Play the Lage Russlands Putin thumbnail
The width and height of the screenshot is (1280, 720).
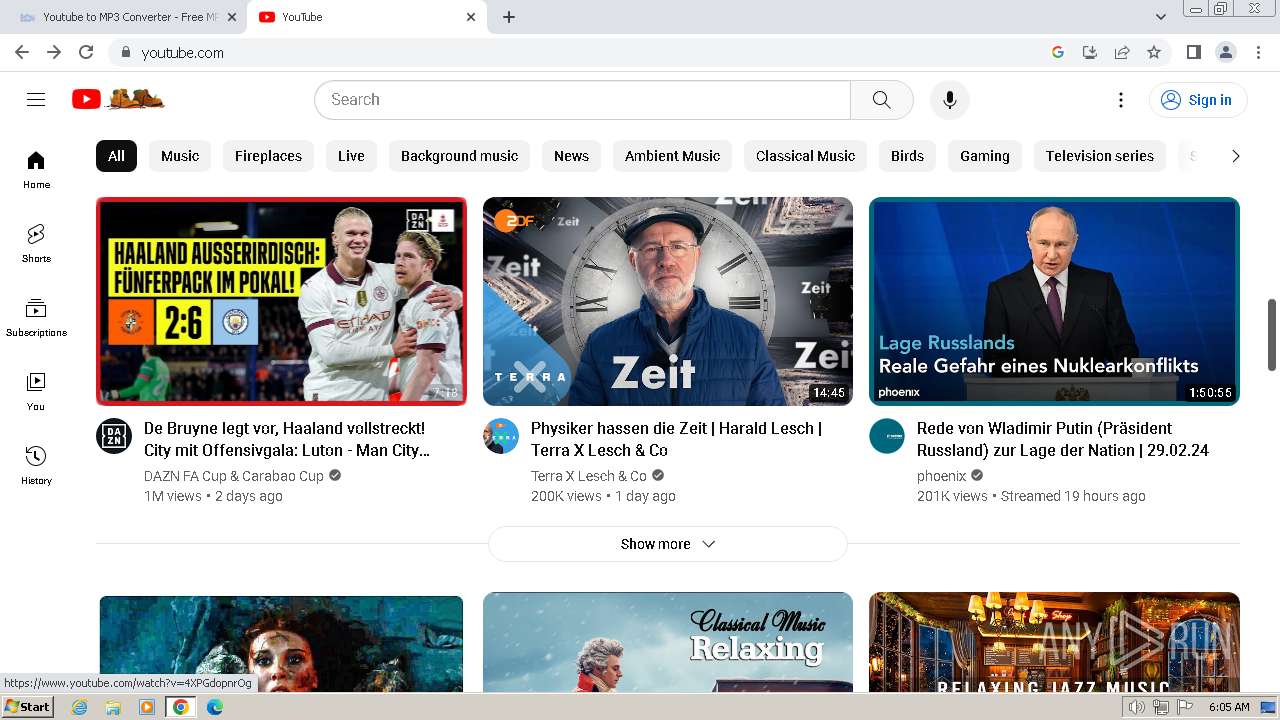[x=1054, y=301]
